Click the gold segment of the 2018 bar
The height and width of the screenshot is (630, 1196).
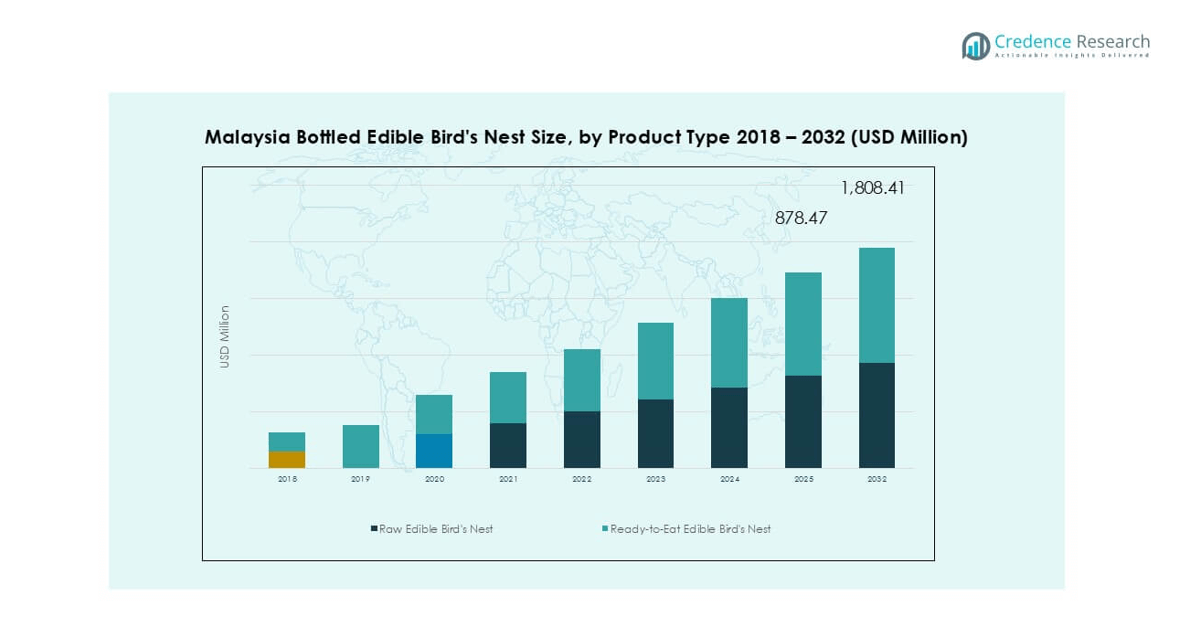tap(287, 459)
